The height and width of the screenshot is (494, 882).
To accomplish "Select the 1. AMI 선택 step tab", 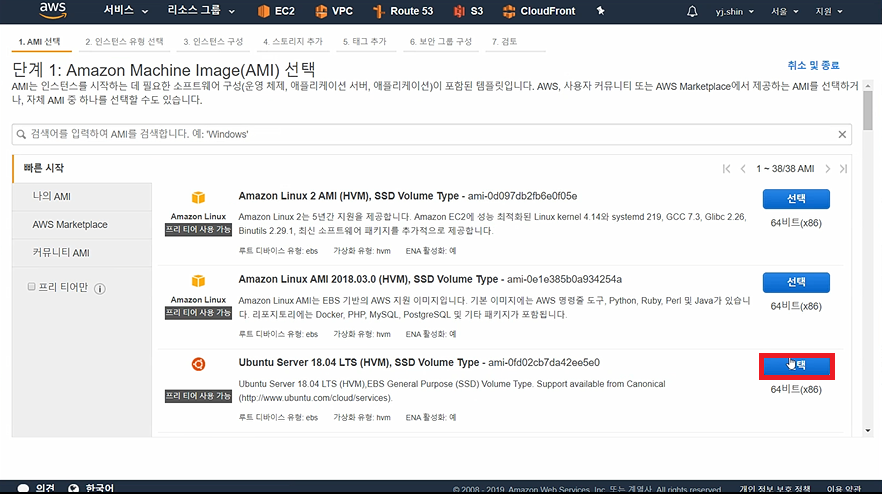I will coord(39,42).
